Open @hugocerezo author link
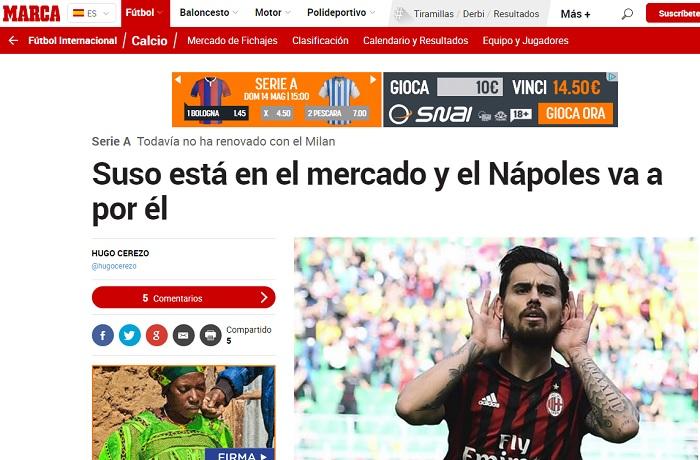 (x=114, y=266)
